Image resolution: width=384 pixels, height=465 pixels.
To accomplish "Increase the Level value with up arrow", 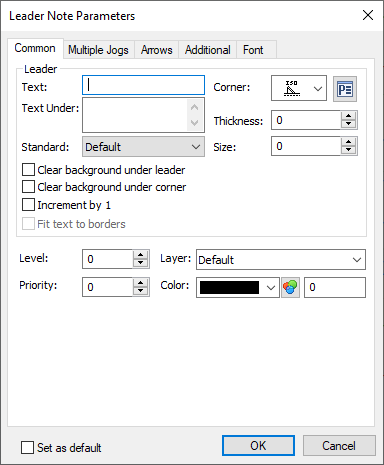I will (141, 255).
